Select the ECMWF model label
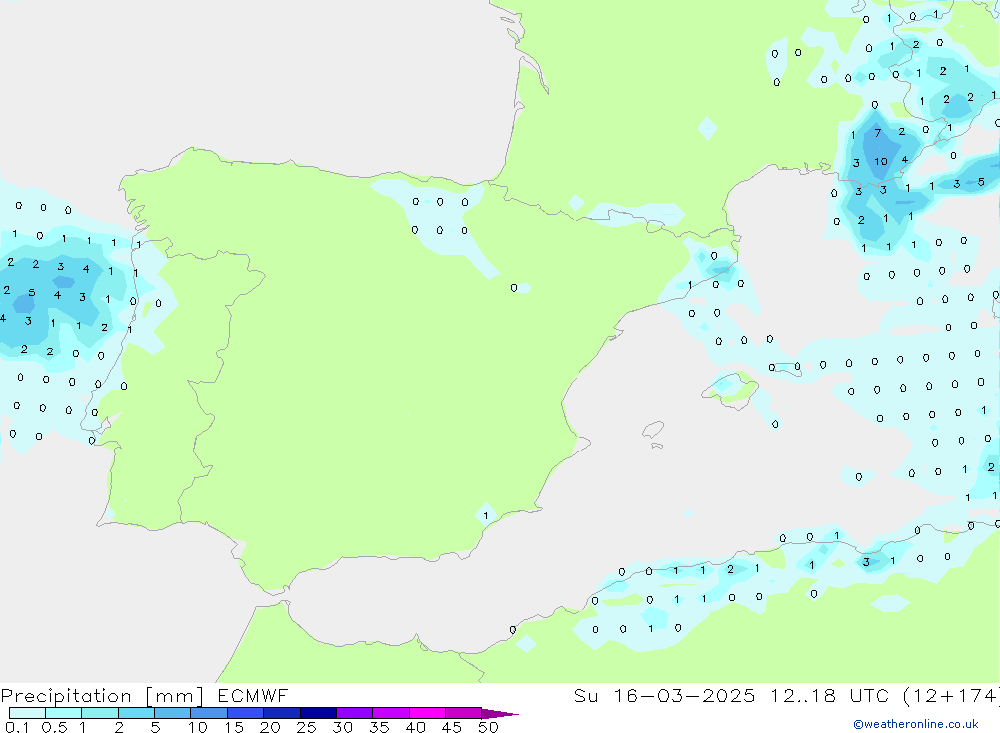 click(253, 696)
